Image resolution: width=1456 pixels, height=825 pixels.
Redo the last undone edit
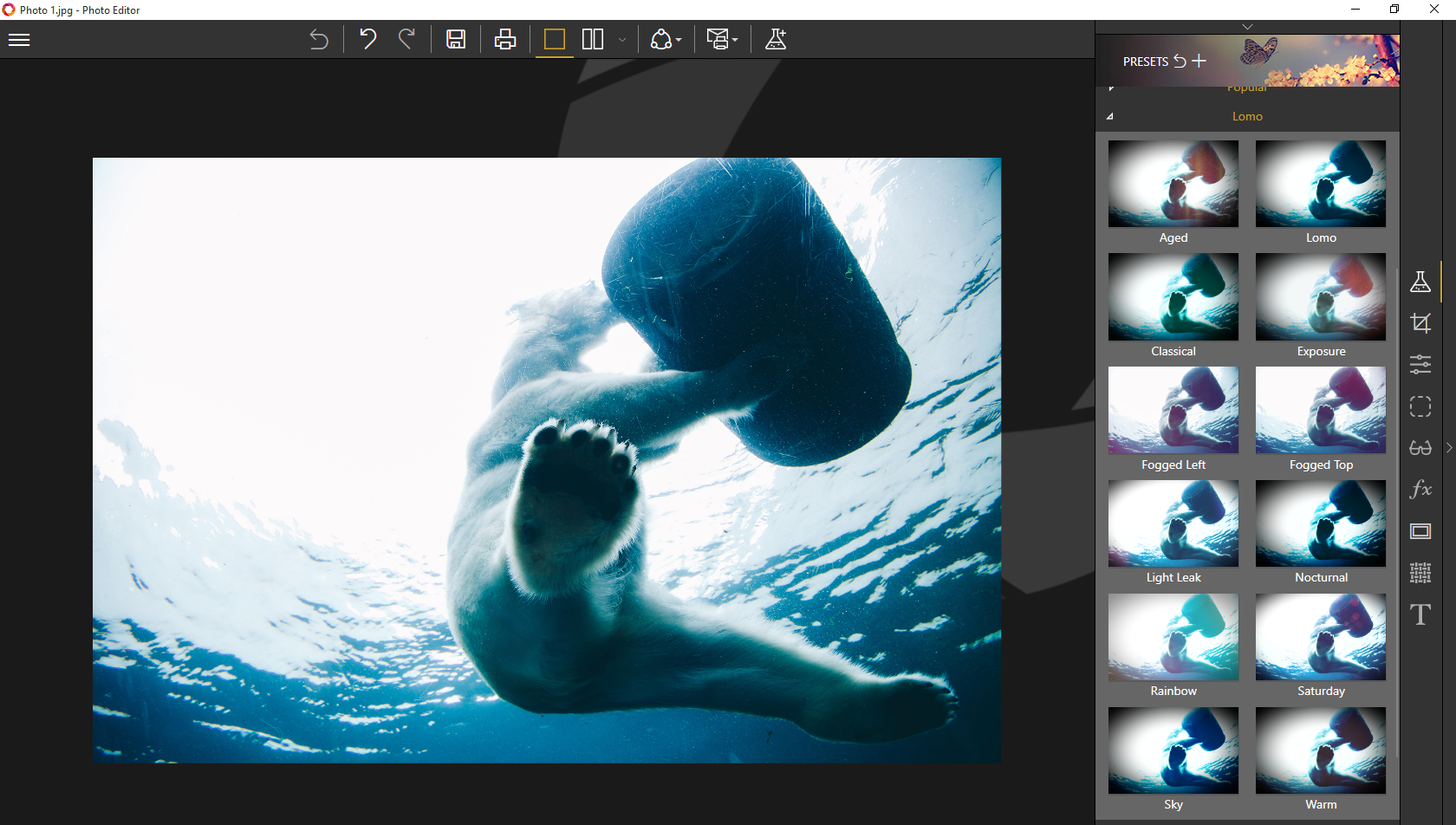(406, 40)
